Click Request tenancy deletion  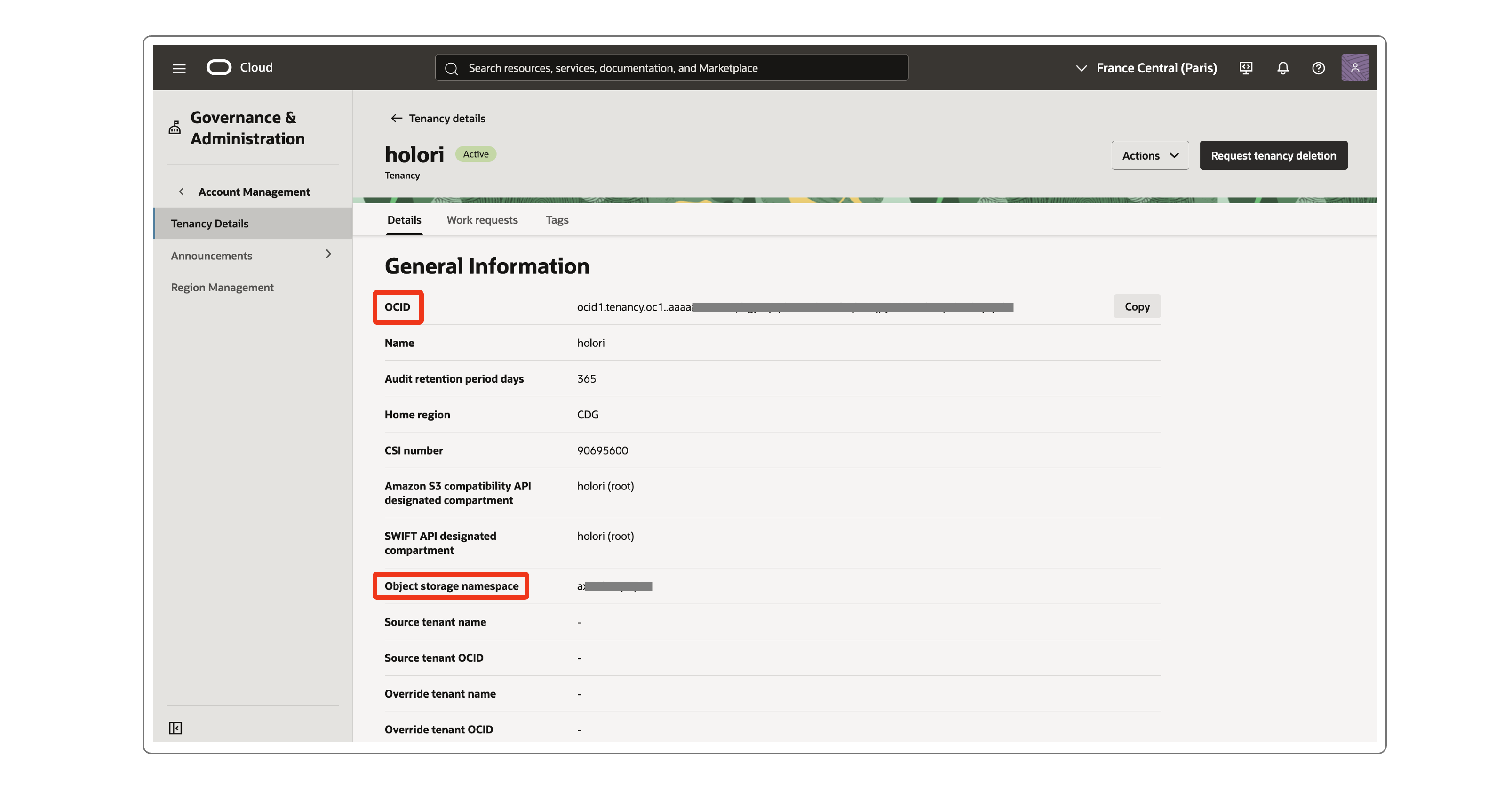(1273, 155)
